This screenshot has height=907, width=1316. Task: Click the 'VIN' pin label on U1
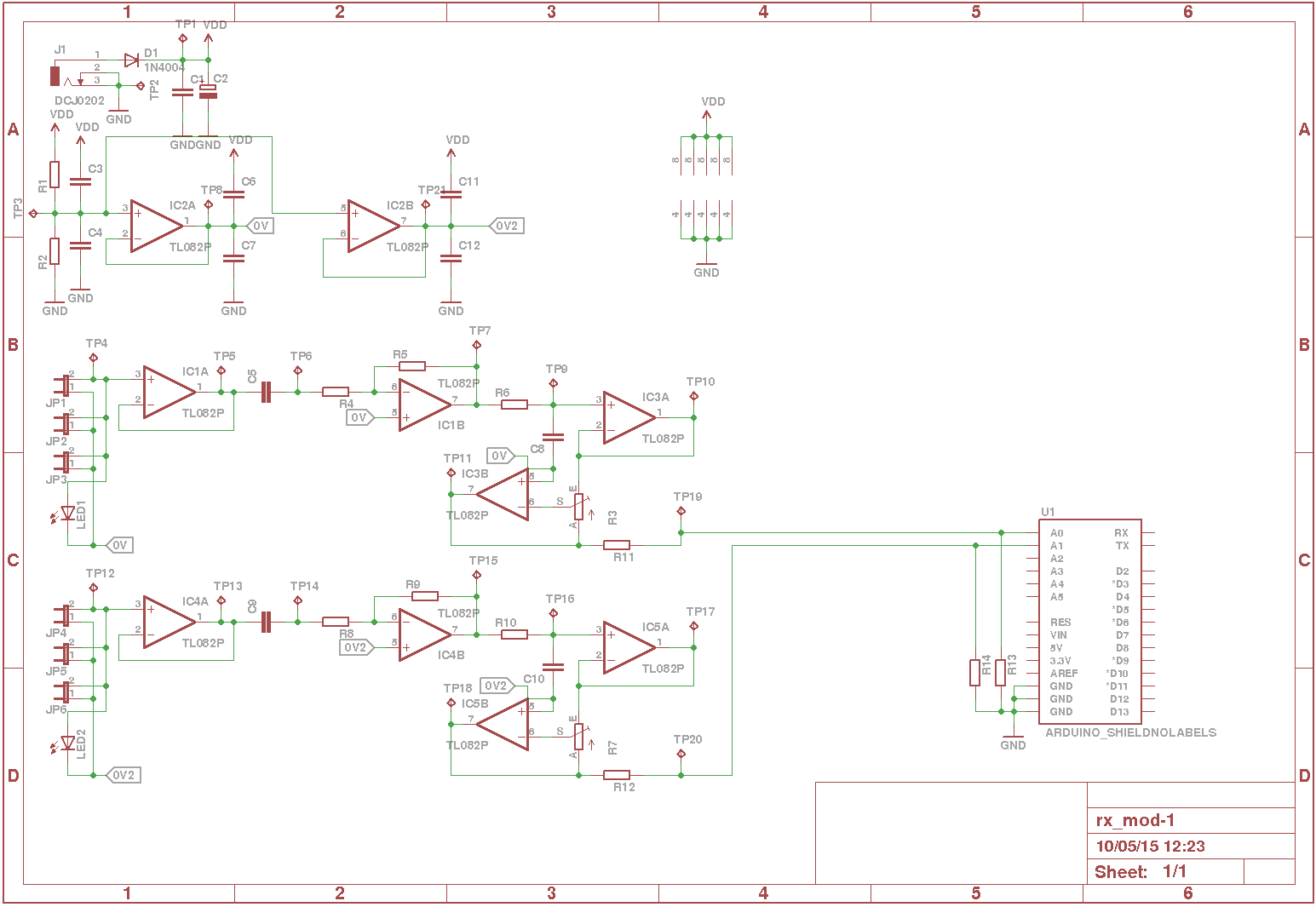tap(1058, 635)
